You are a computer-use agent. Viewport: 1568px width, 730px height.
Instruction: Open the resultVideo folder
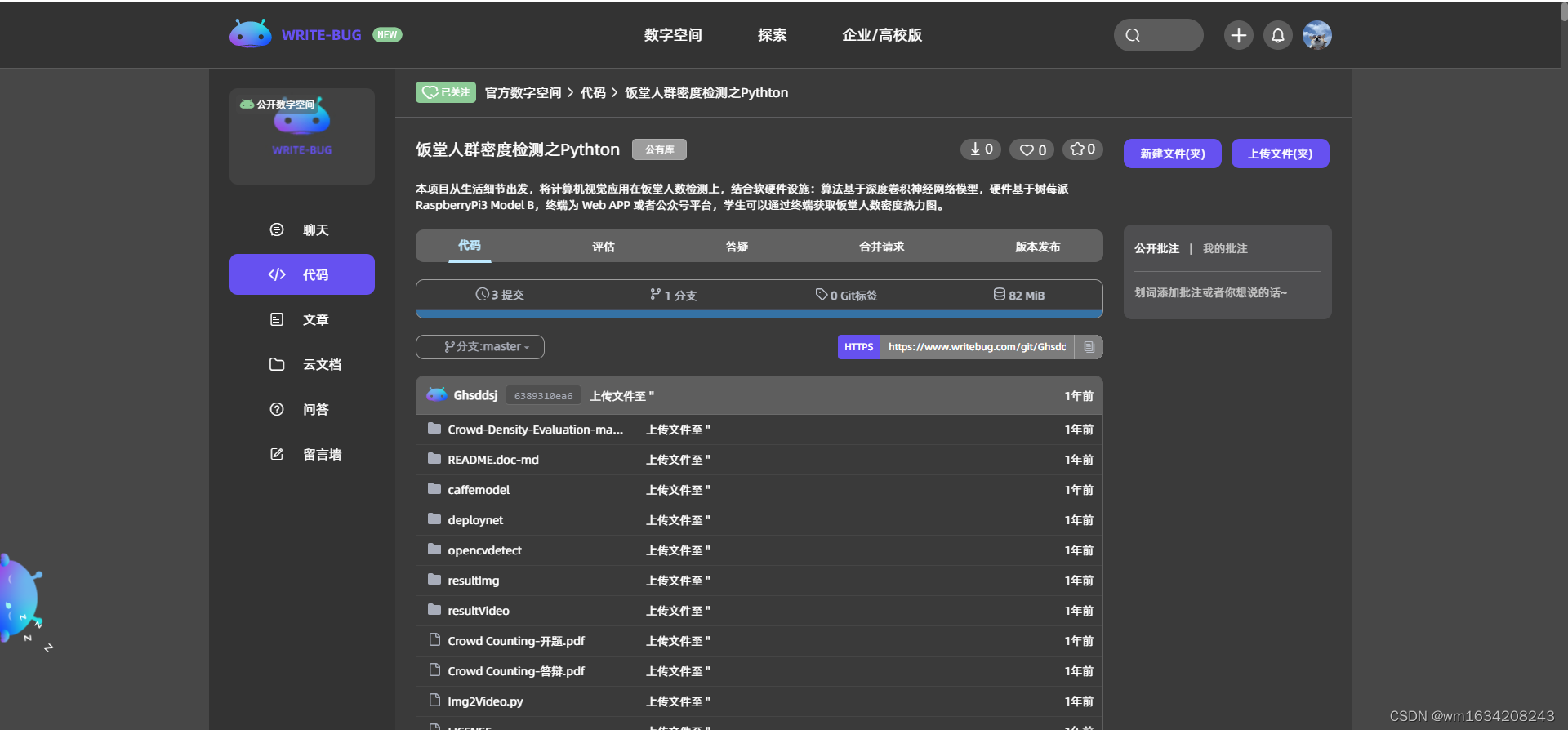(479, 611)
